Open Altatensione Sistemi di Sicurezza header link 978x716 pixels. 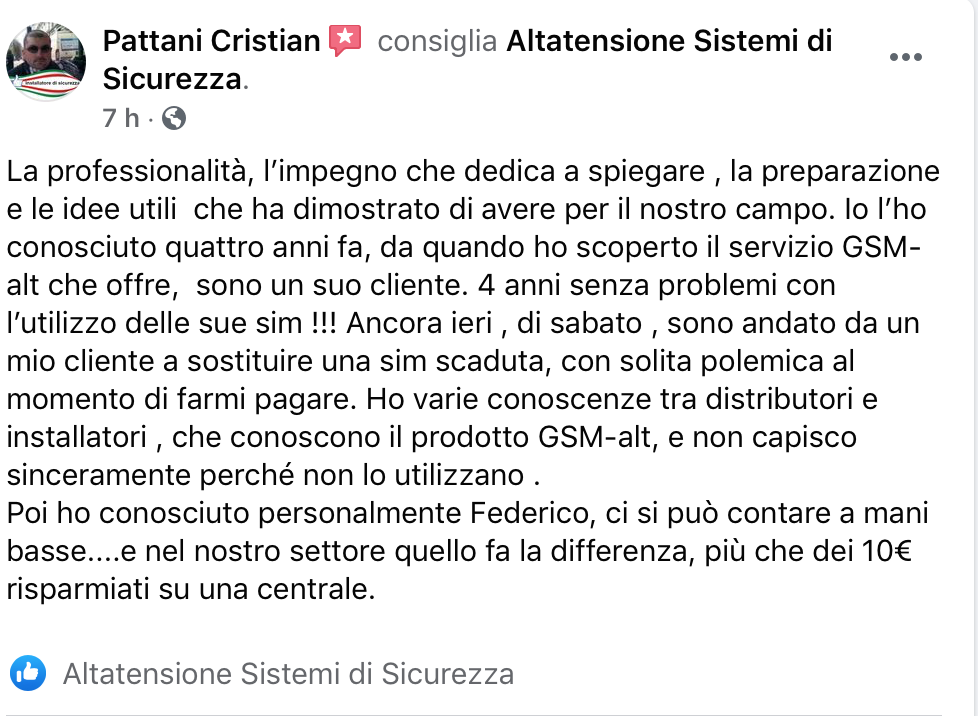[669, 41]
